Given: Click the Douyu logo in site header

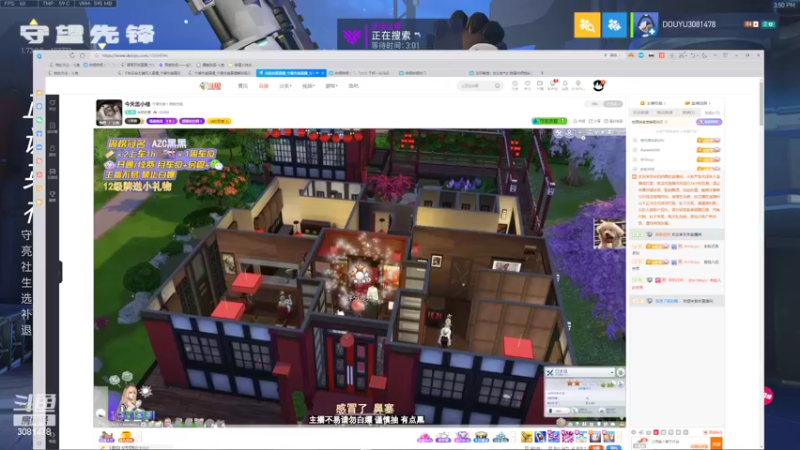Looking at the screenshot, I should click(x=210, y=86).
